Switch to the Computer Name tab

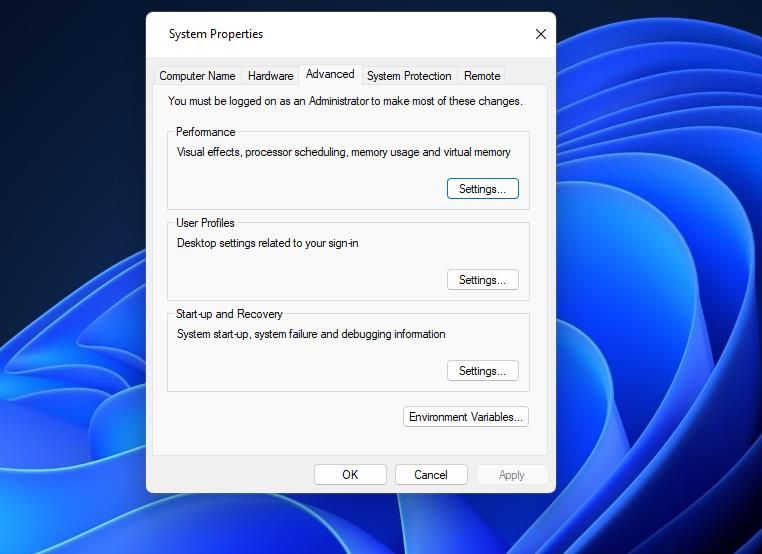[197, 76]
